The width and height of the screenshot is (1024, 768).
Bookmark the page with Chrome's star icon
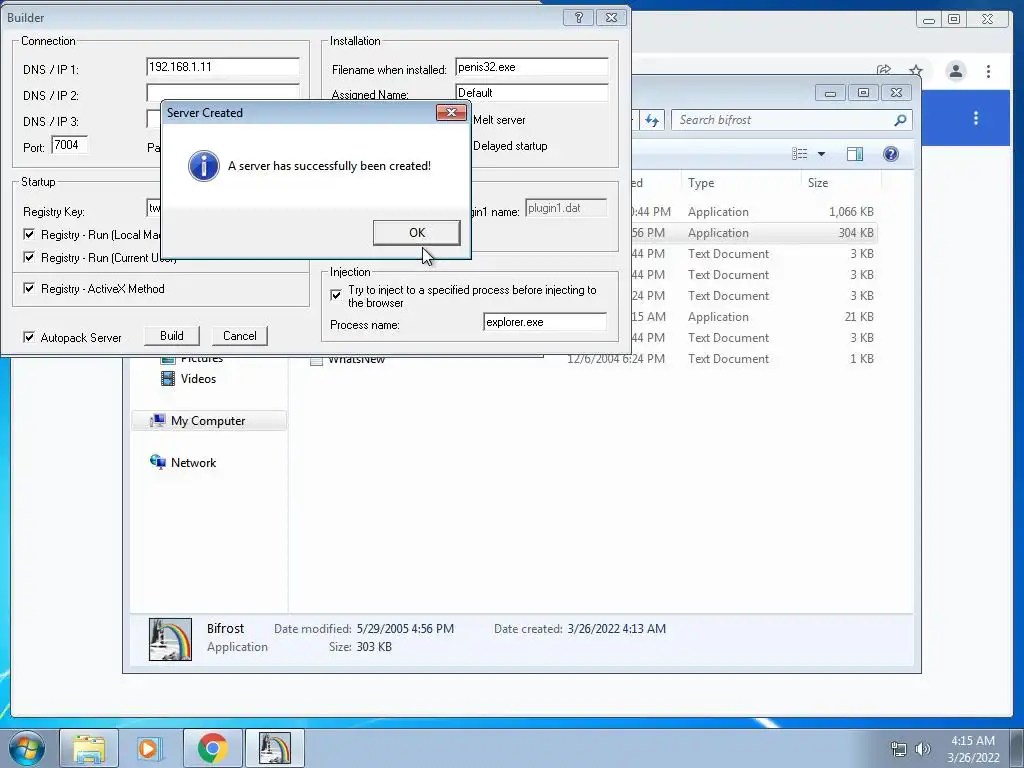coord(916,71)
